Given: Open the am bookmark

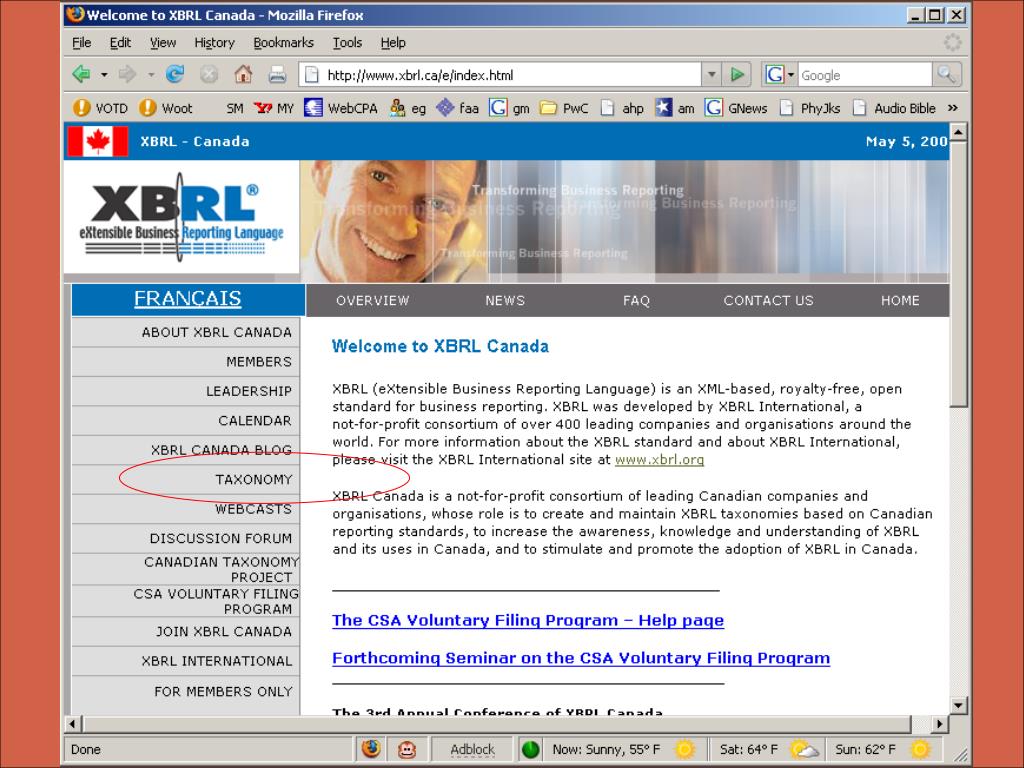Looking at the screenshot, I should pyautogui.click(x=675, y=108).
